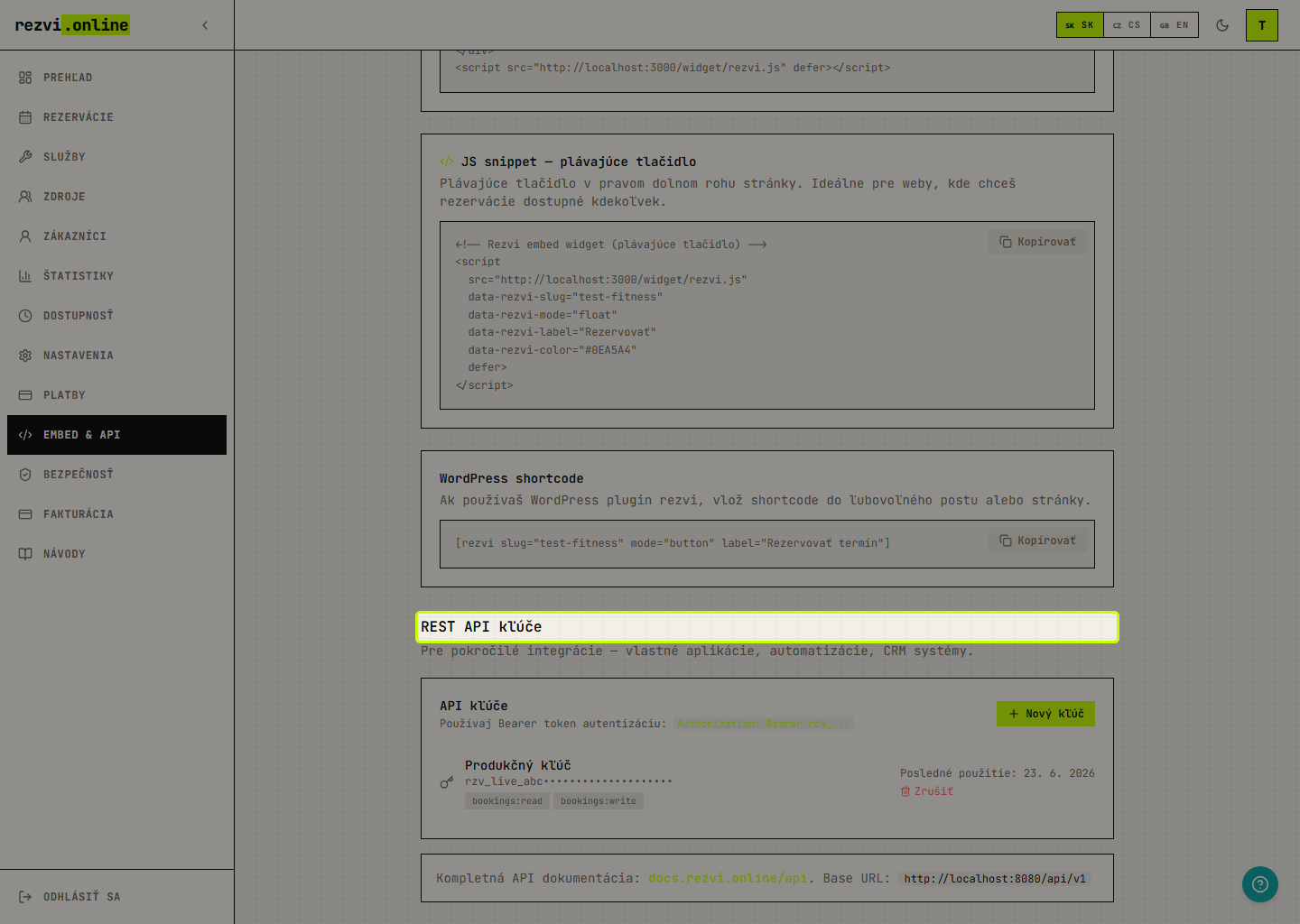1300x924 pixels.
Task: Click the Štatistiky bar chart icon
Action: point(25,276)
